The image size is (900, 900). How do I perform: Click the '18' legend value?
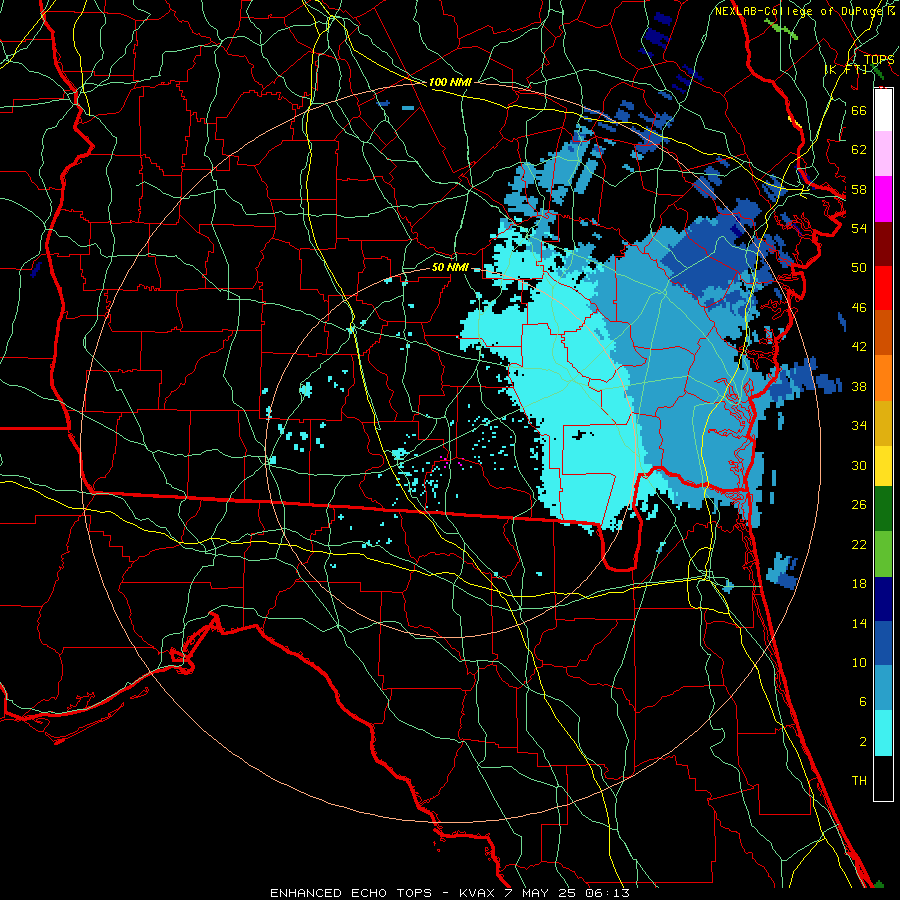coord(859,584)
